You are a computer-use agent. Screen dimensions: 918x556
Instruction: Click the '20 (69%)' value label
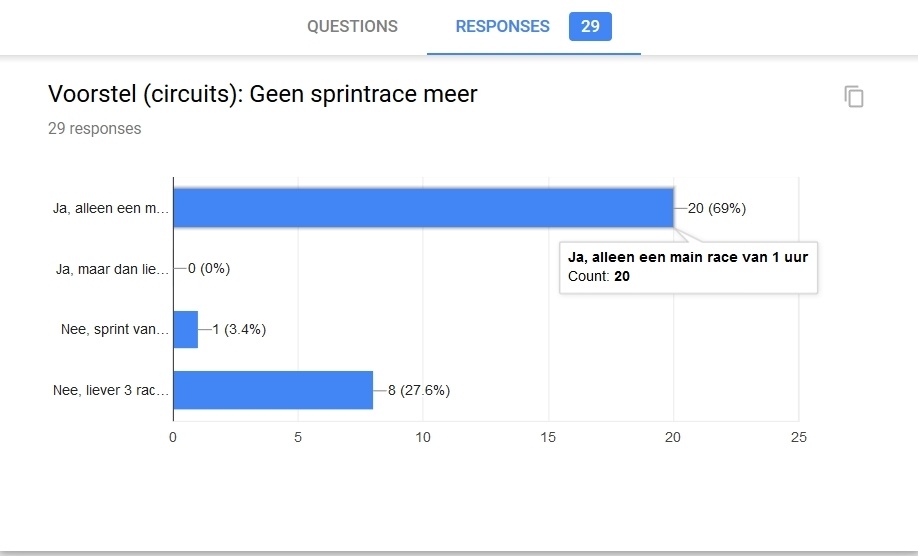tap(717, 209)
